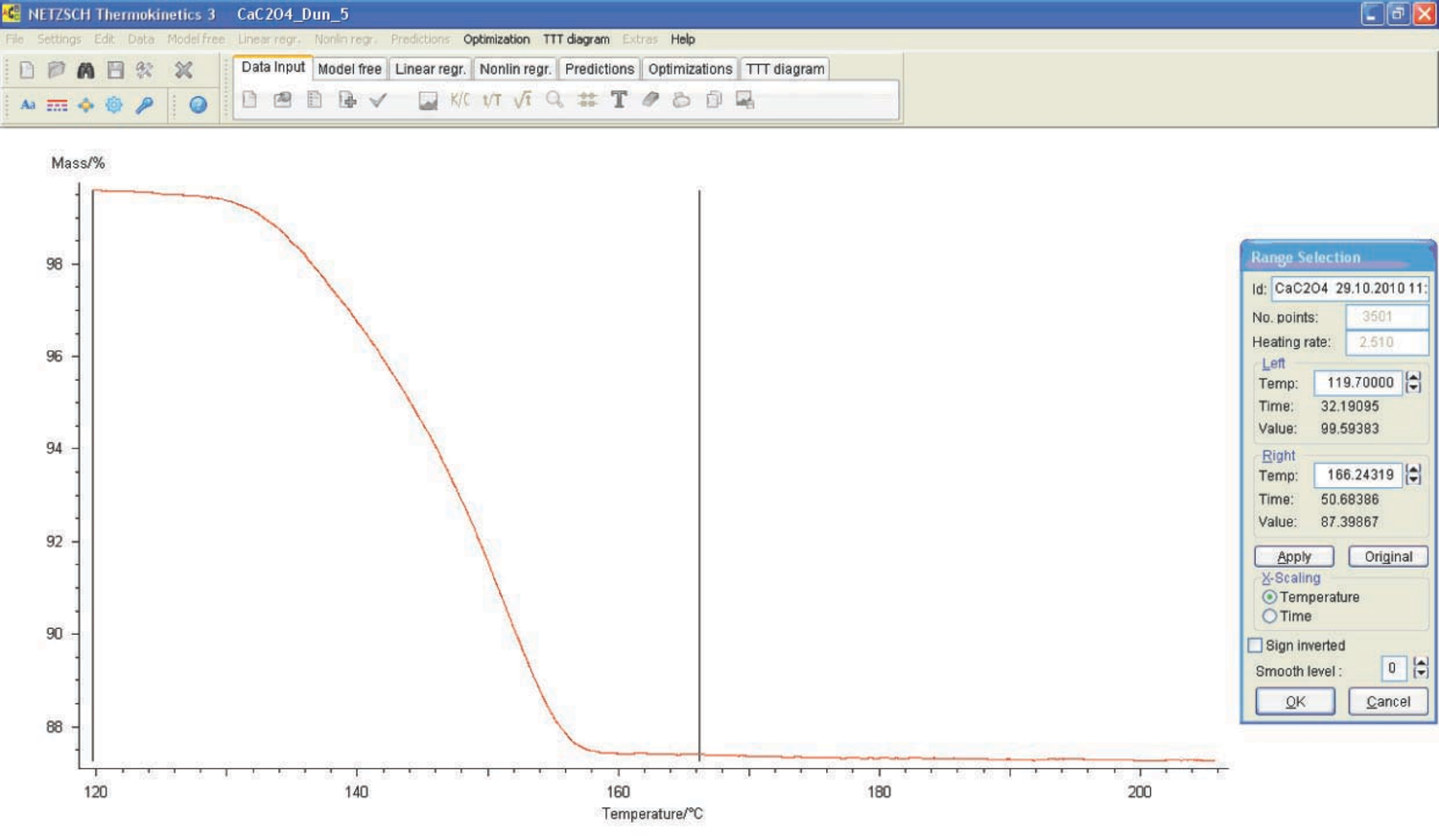Click the picture export icon
This screenshot has width=1439, height=840.
428,100
